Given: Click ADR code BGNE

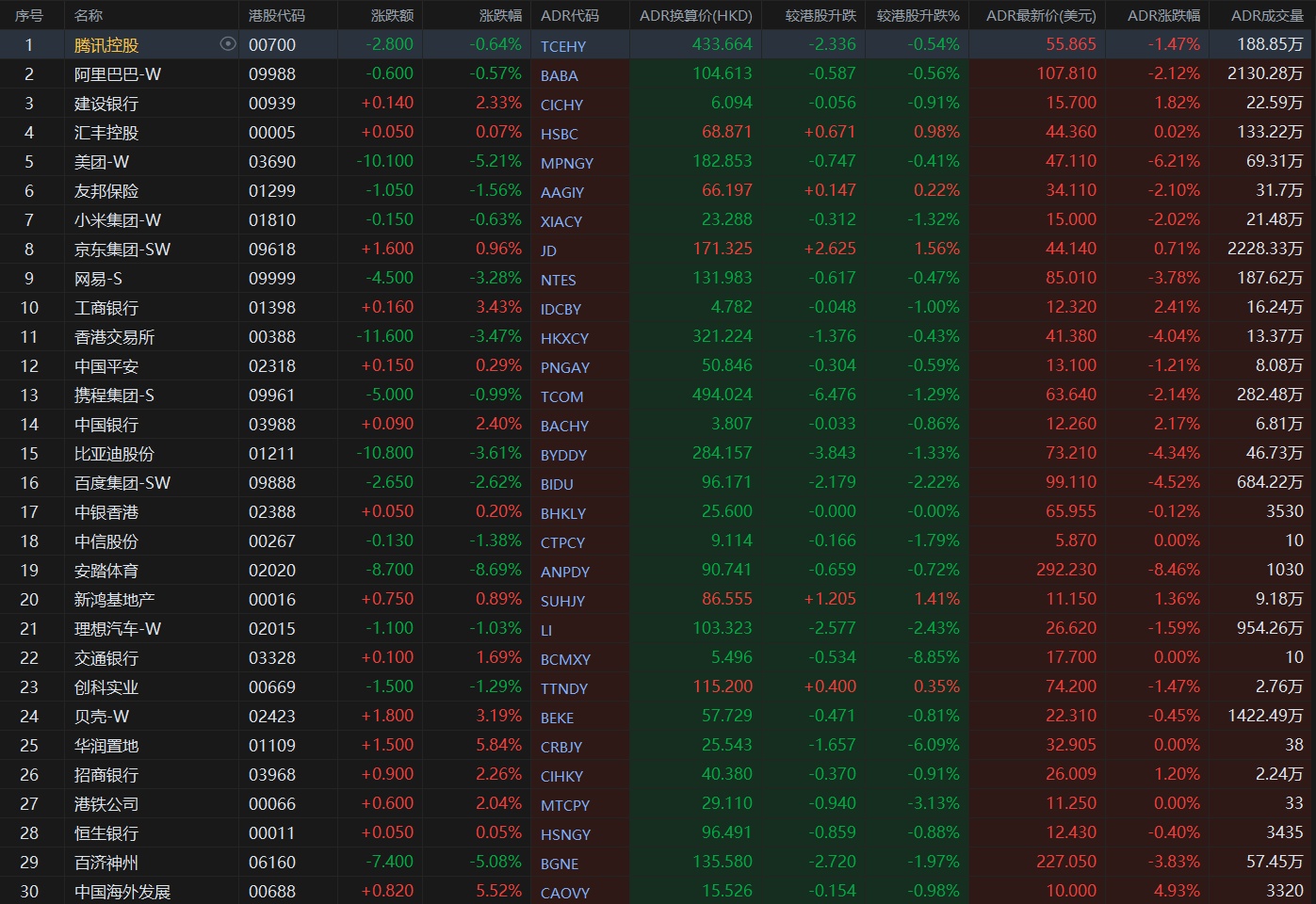Looking at the screenshot, I should click(560, 864).
